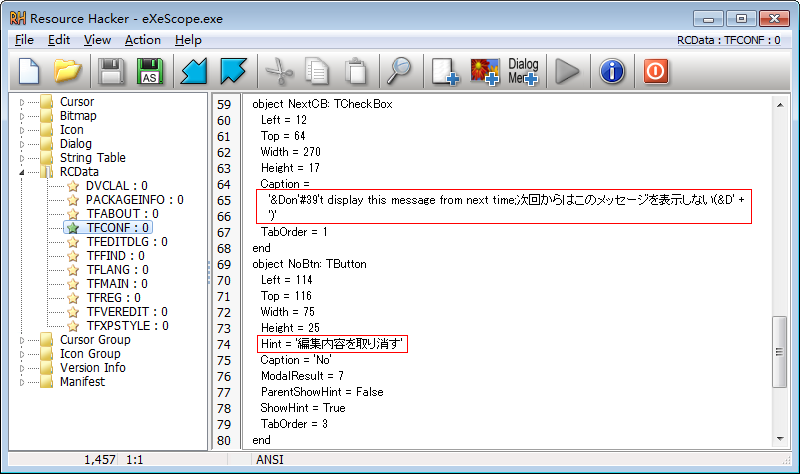Click the red power Exit icon

point(656,71)
